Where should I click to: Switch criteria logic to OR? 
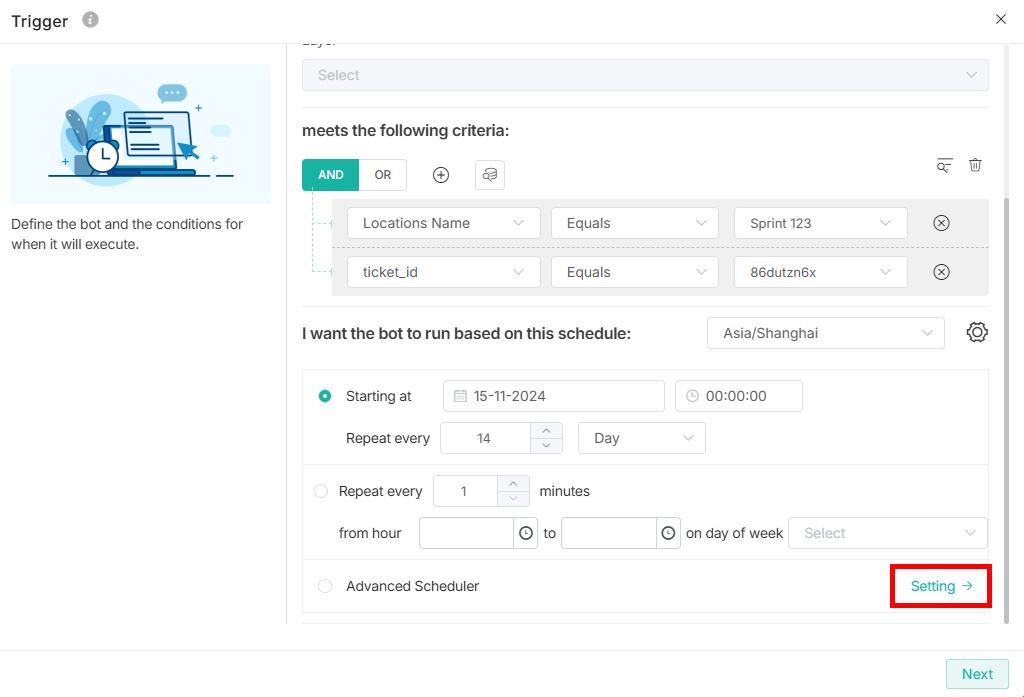point(383,175)
